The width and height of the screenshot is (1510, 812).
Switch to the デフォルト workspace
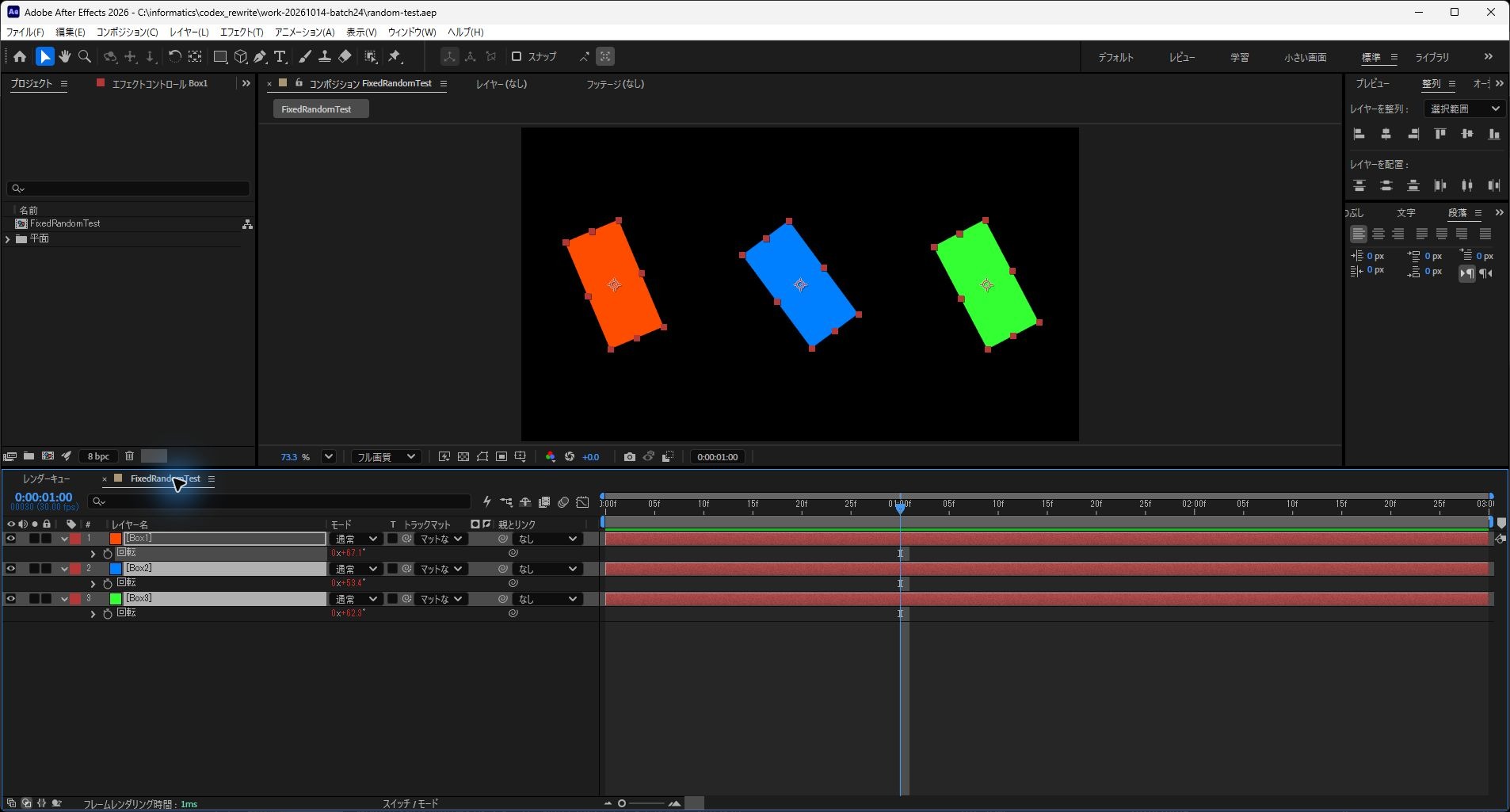pos(1115,57)
